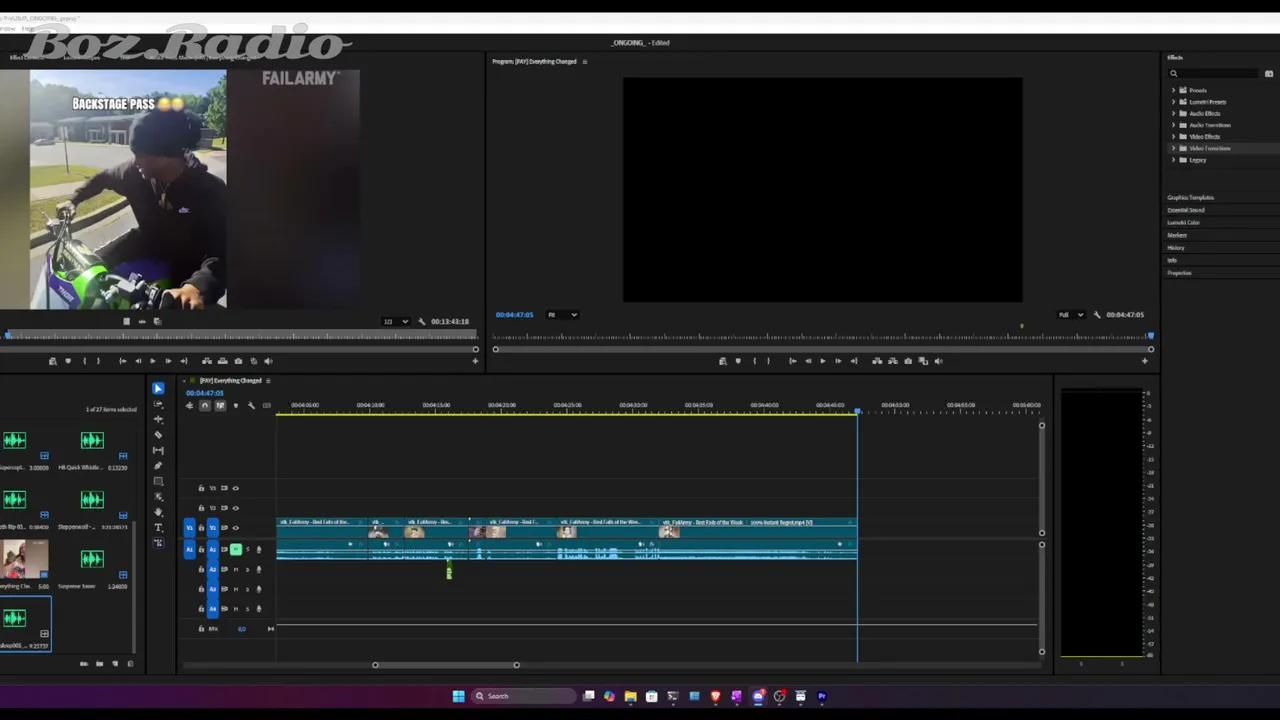Click Play in the Program monitor
This screenshot has width=1280, height=720.
(x=823, y=361)
